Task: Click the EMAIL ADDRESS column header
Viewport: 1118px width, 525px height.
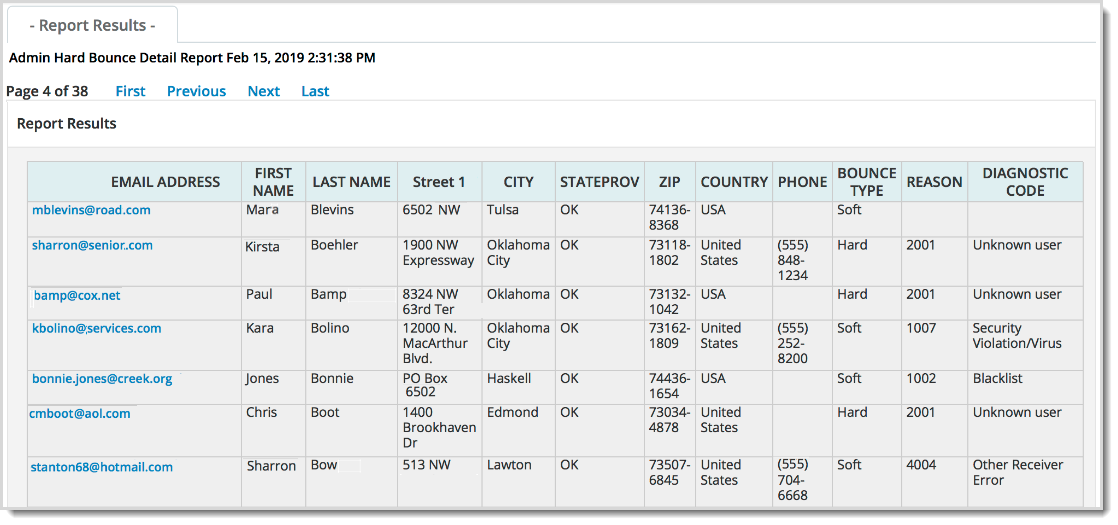Action: coord(165,182)
